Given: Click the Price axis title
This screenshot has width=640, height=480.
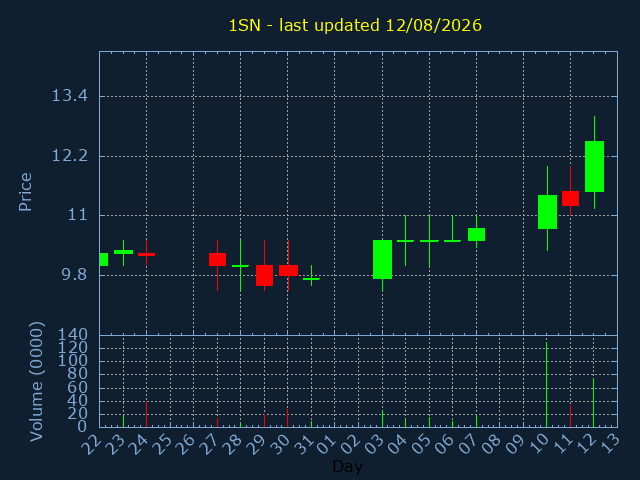Looking at the screenshot, I should (25, 192).
